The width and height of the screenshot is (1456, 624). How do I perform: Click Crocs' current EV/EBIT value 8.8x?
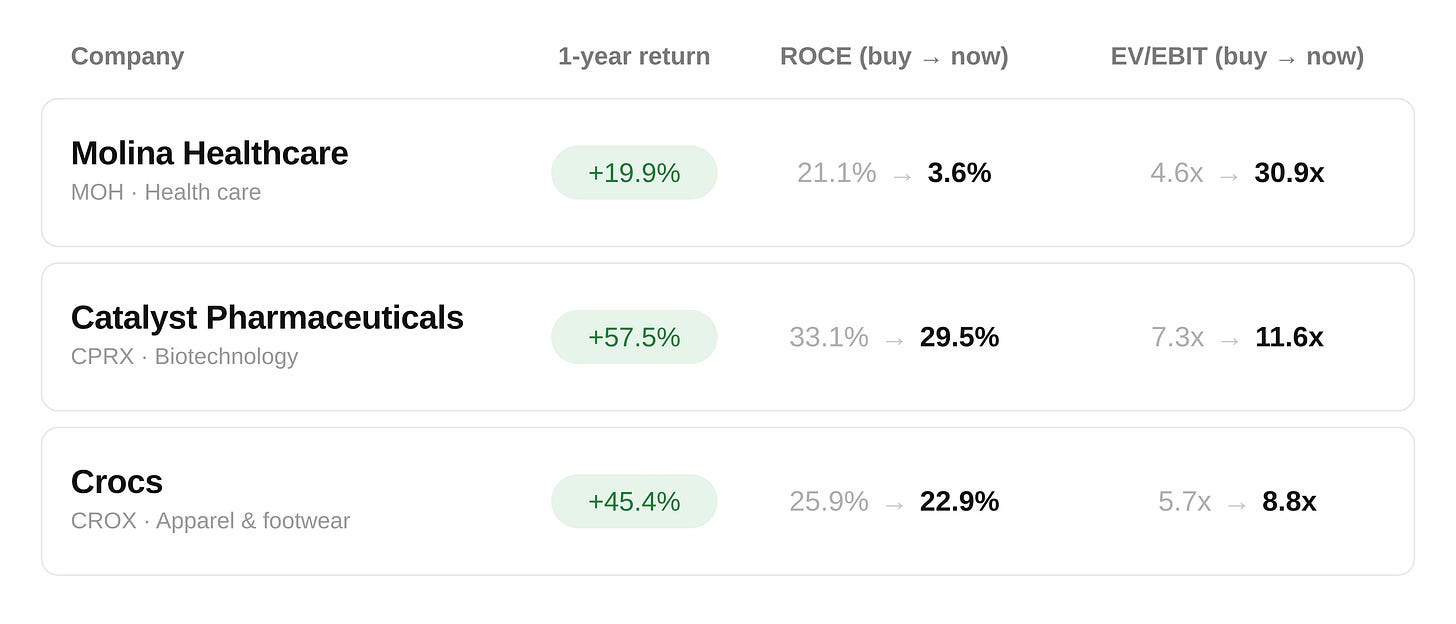coord(1289,501)
